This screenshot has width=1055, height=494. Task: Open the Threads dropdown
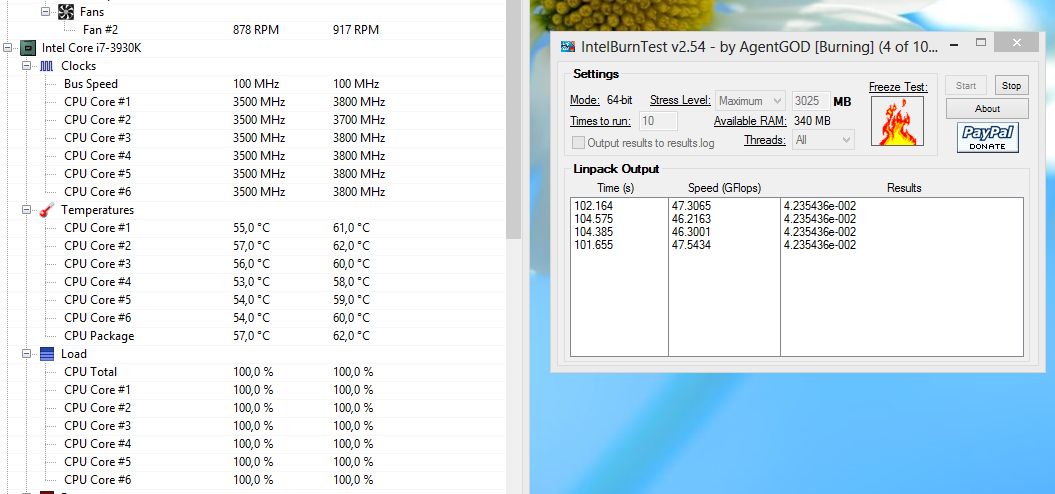tap(824, 140)
